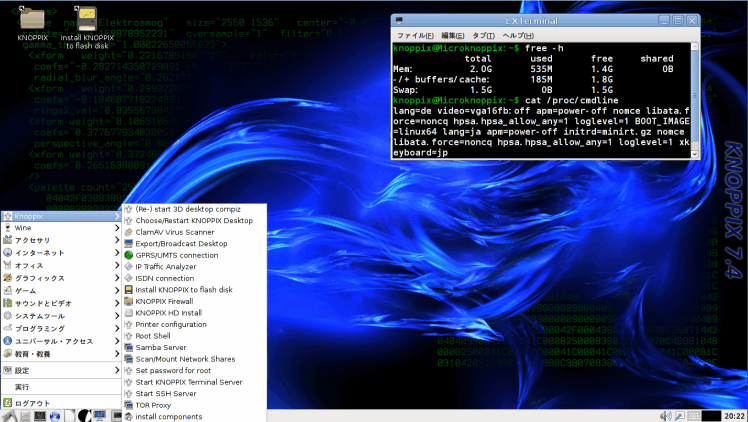Expand the サウンドとビデオ submenu
Image resolution: width=748 pixels, height=422 pixels.
point(61,303)
